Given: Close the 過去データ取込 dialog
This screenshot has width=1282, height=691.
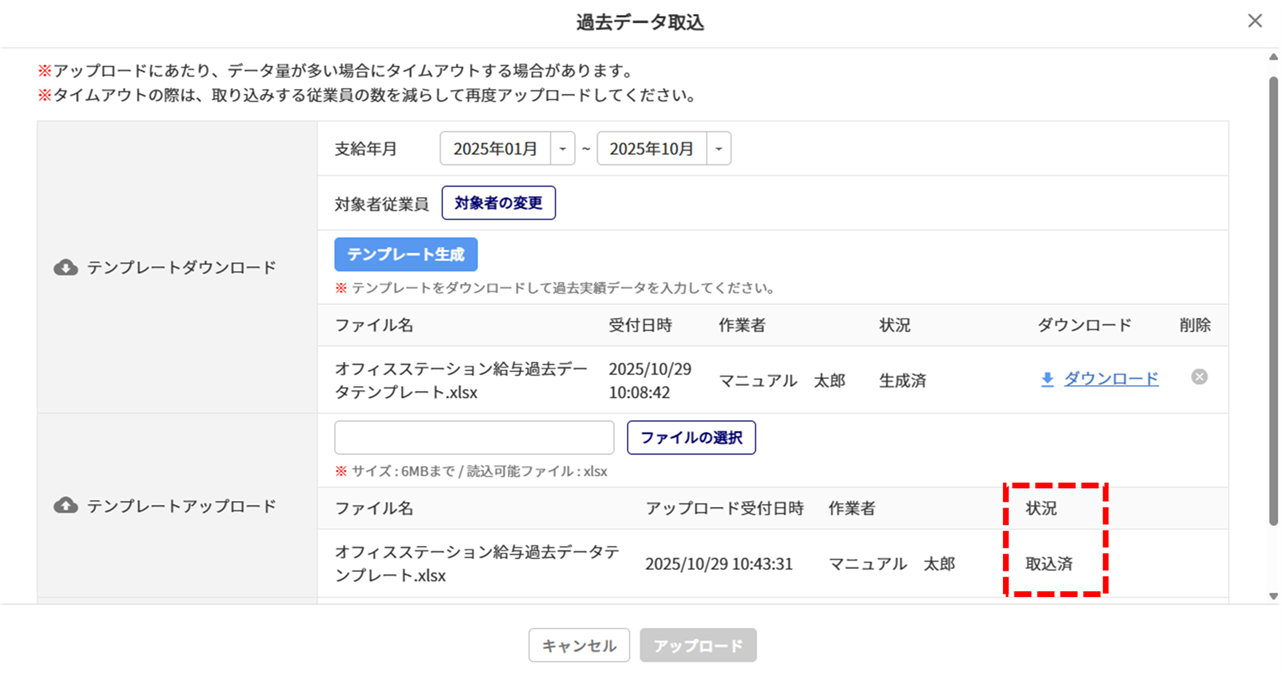Looking at the screenshot, I should [x=1254, y=21].
